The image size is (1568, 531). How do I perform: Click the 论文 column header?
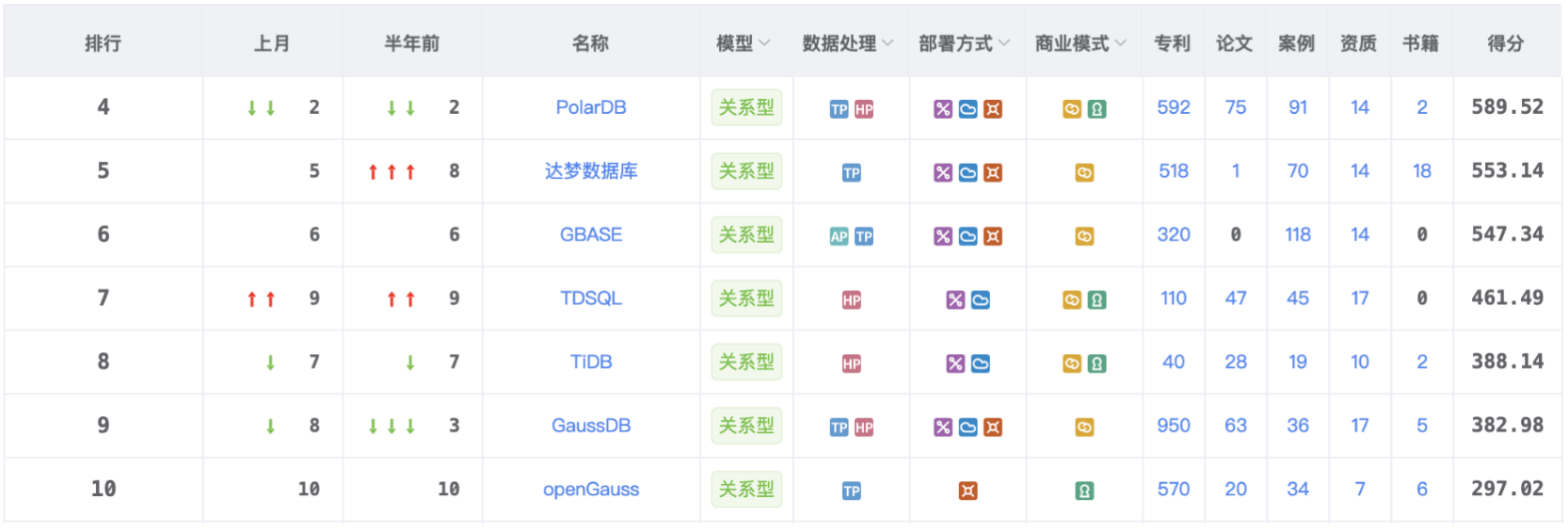(1235, 43)
